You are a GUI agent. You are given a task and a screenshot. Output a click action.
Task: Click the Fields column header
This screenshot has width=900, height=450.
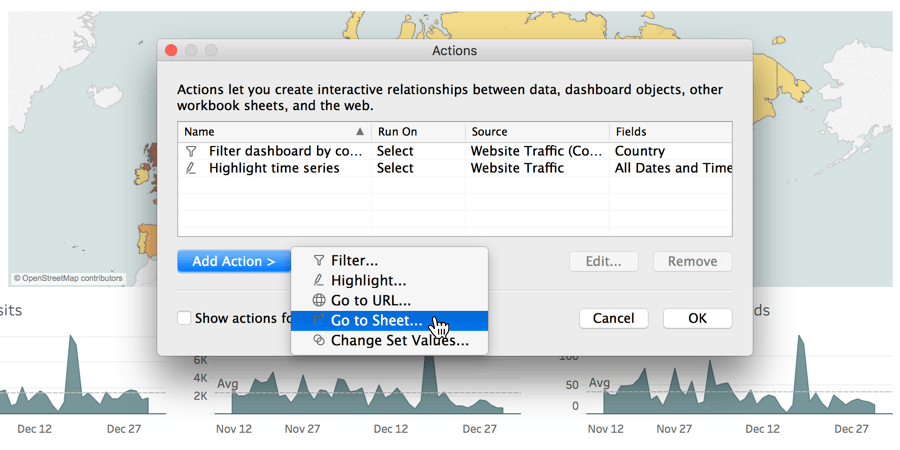tap(670, 131)
